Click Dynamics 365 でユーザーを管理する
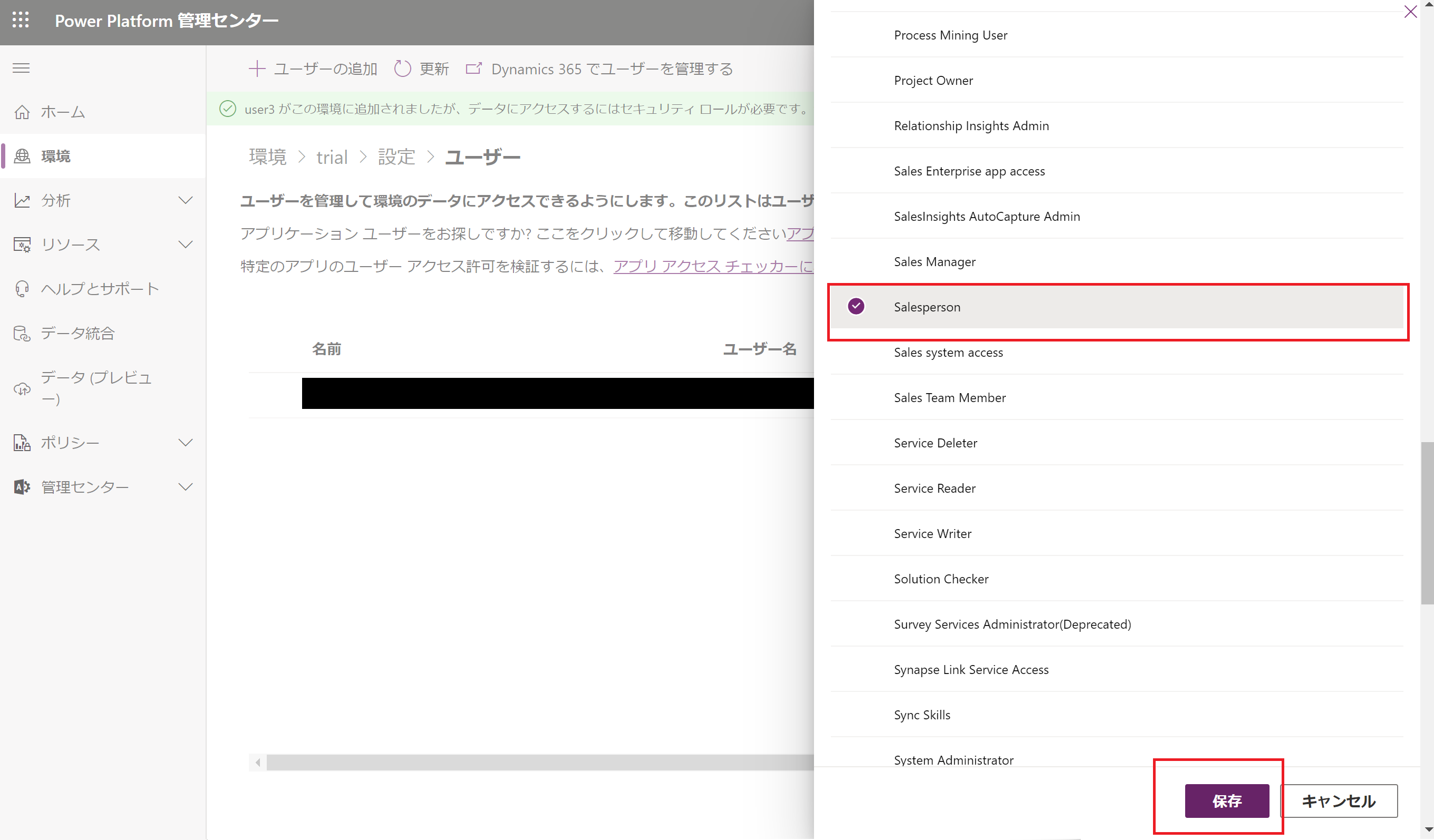The height and width of the screenshot is (840, 1434). click(599, 69)
